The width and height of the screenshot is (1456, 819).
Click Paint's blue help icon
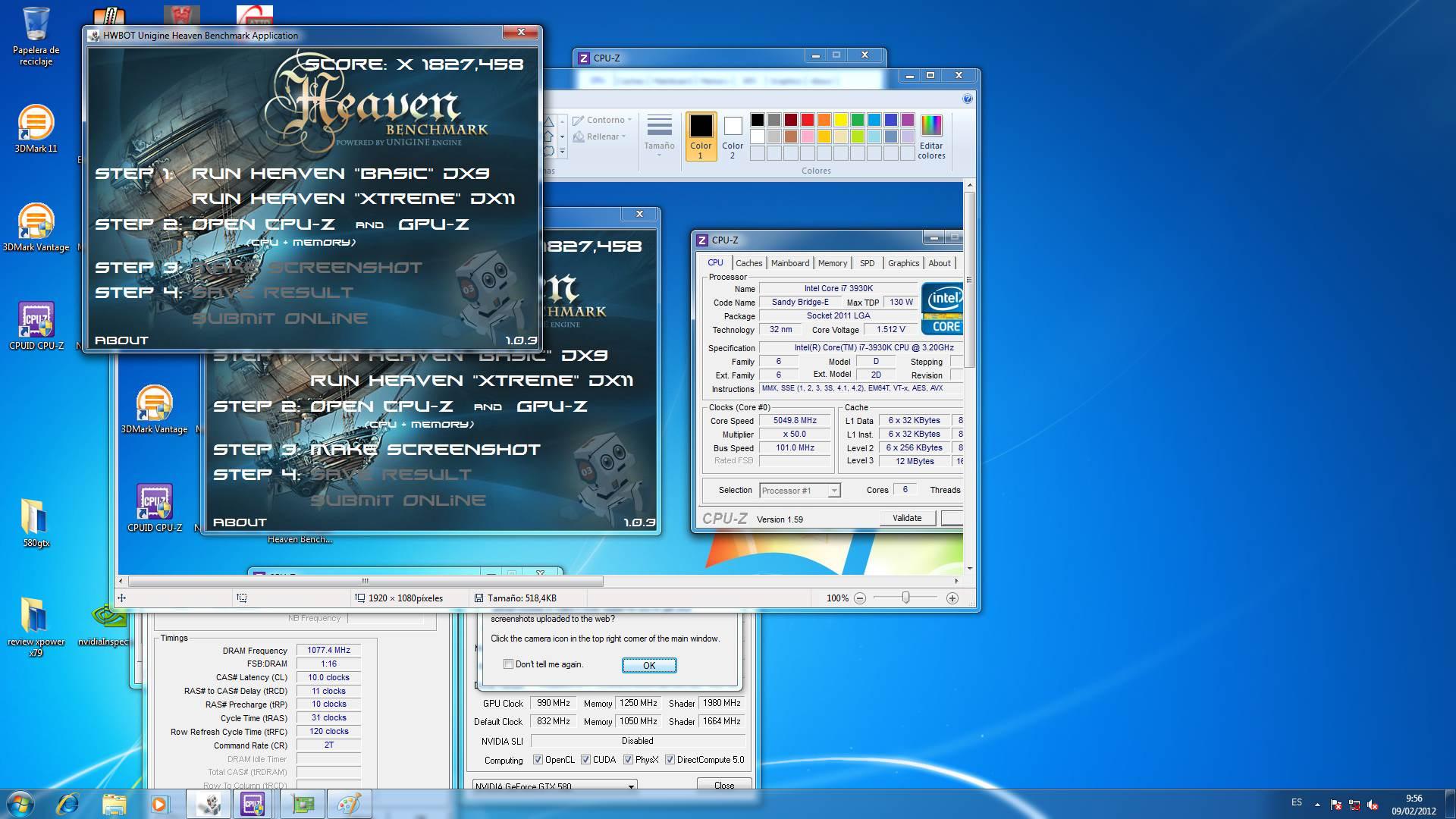[967, 99]
